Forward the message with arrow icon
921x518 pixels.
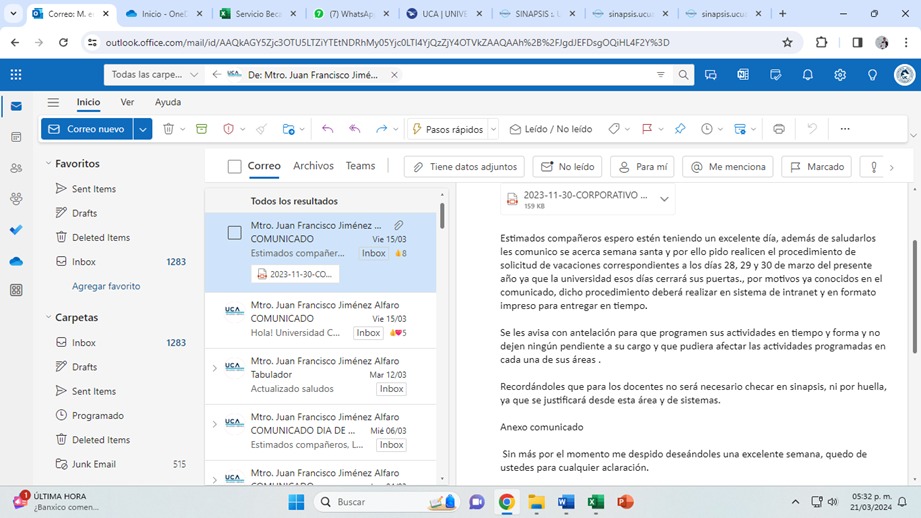click(x=381, y=129)
